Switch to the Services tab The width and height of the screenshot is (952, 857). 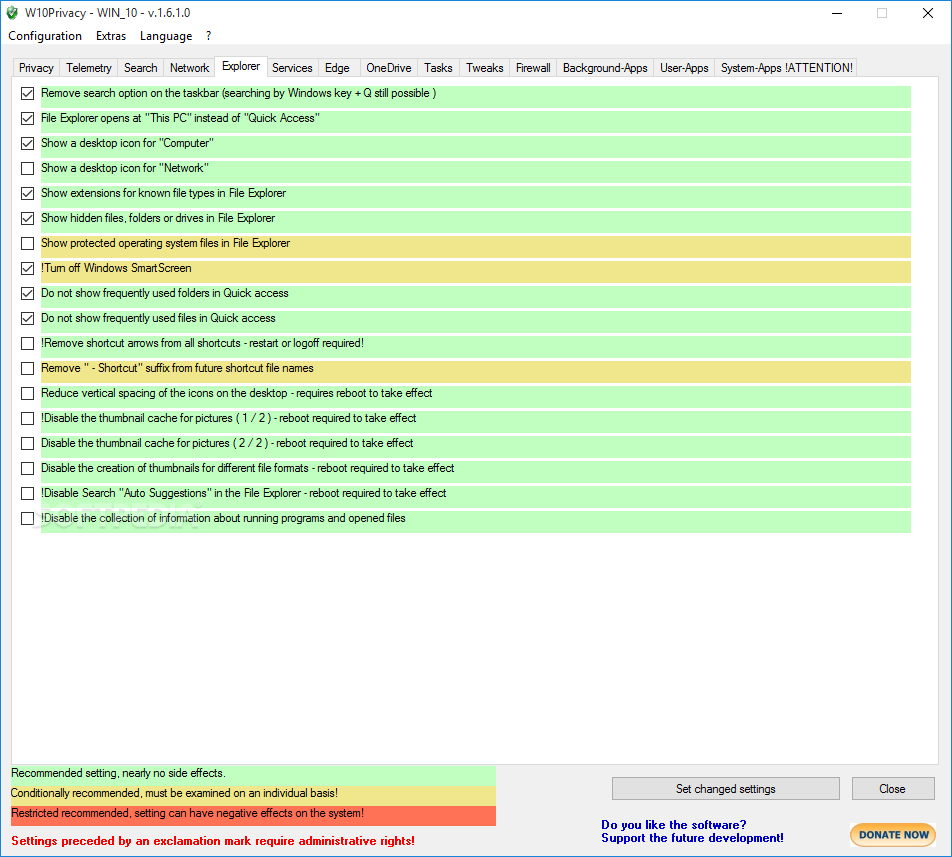pyautogui.click(x=292, y=68)
